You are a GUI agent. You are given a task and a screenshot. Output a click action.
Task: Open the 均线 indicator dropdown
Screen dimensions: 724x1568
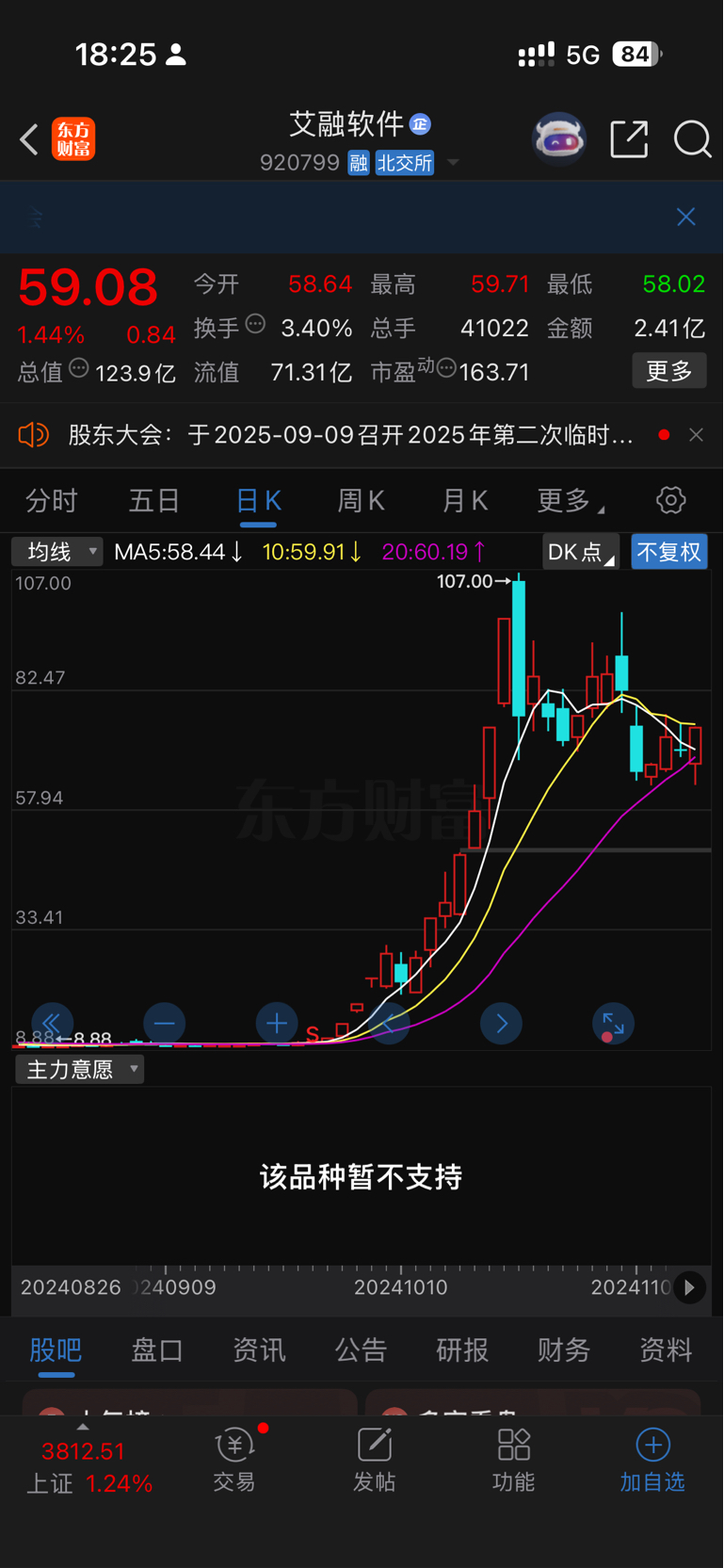(x=56, y=552)
